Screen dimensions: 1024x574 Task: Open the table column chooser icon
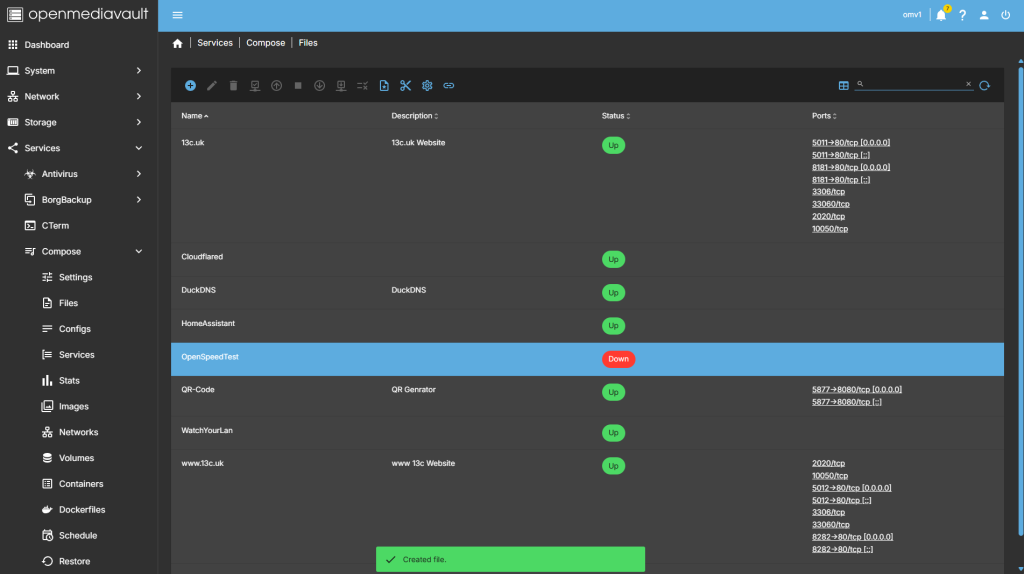[x=844, y=86]
